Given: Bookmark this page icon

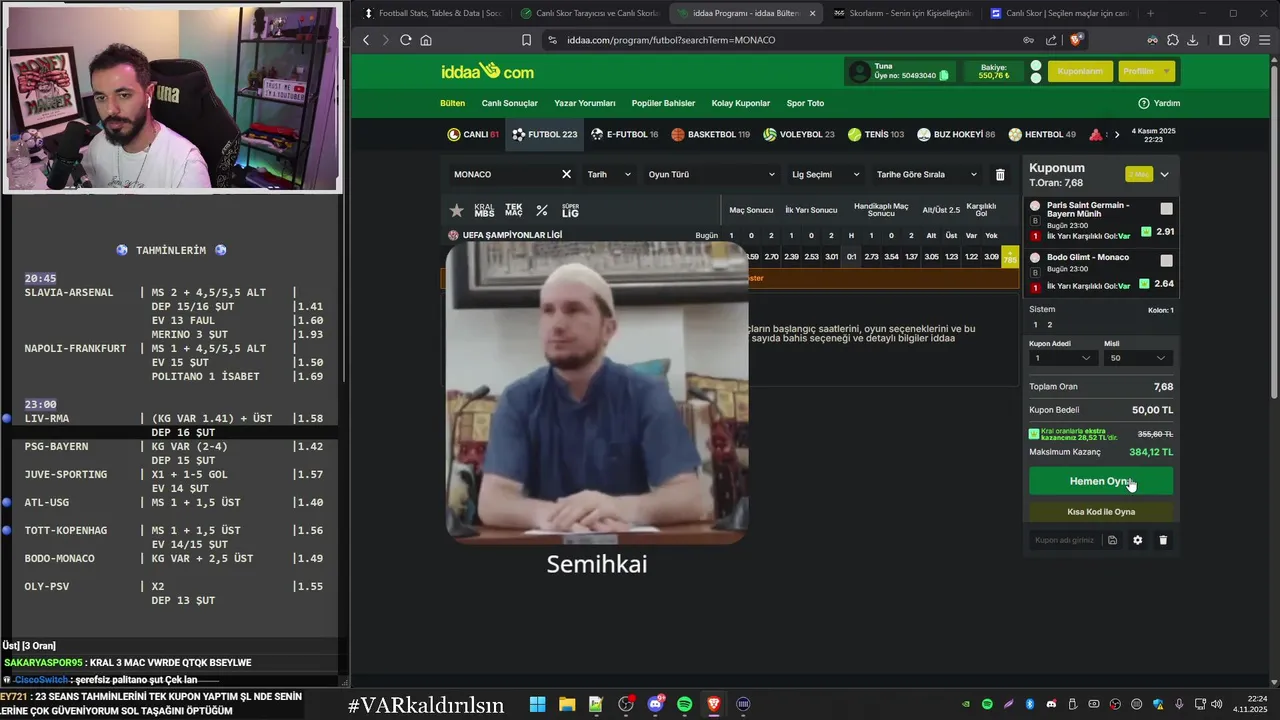Looking at the screenshot, I should 526,40.
